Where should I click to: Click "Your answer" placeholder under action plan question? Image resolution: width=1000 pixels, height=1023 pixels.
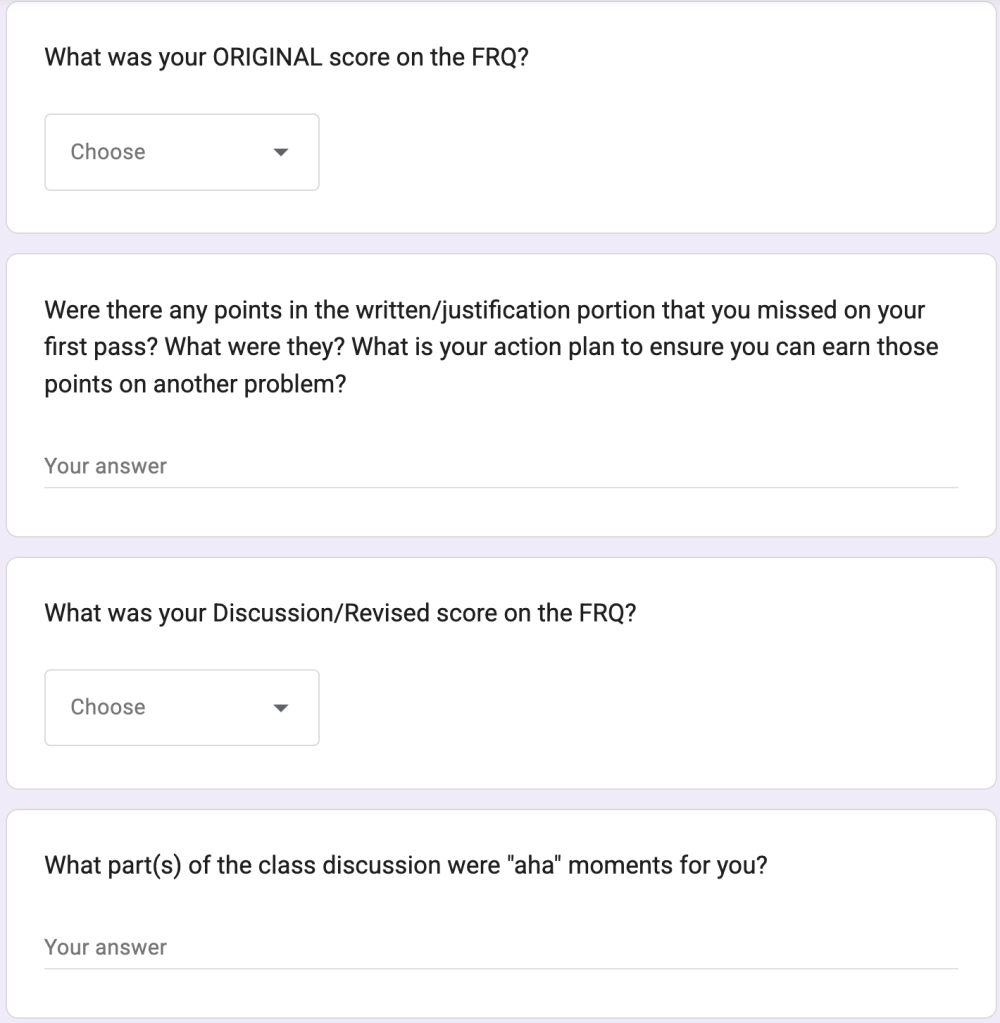[x=105, y=466]
